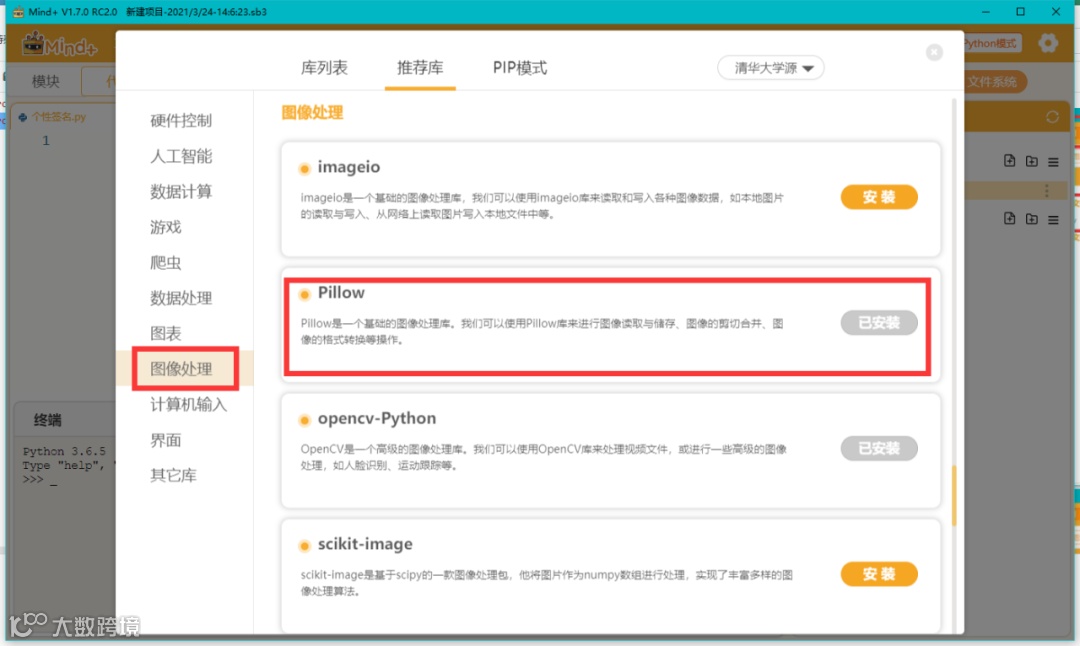This screenshot has width=1080, height=646.
Task: Click the upper new file icon
Action: click(x=1009, y=160)
